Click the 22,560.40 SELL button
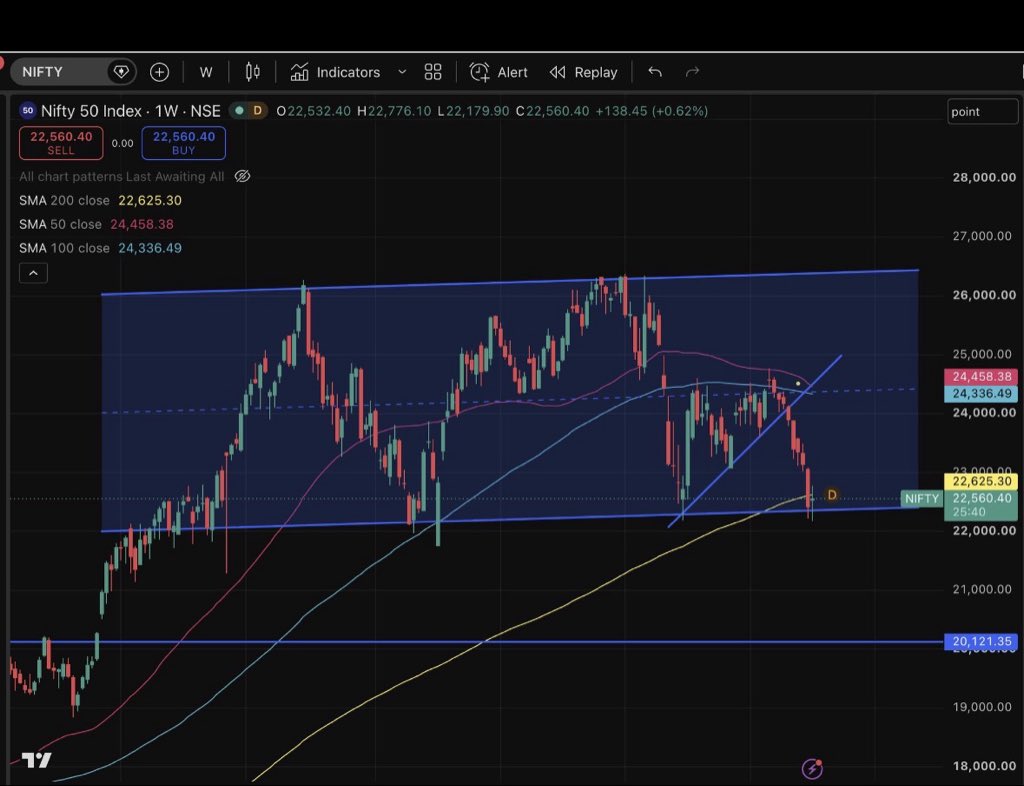The image size is (1024, 786). (61, 143)
